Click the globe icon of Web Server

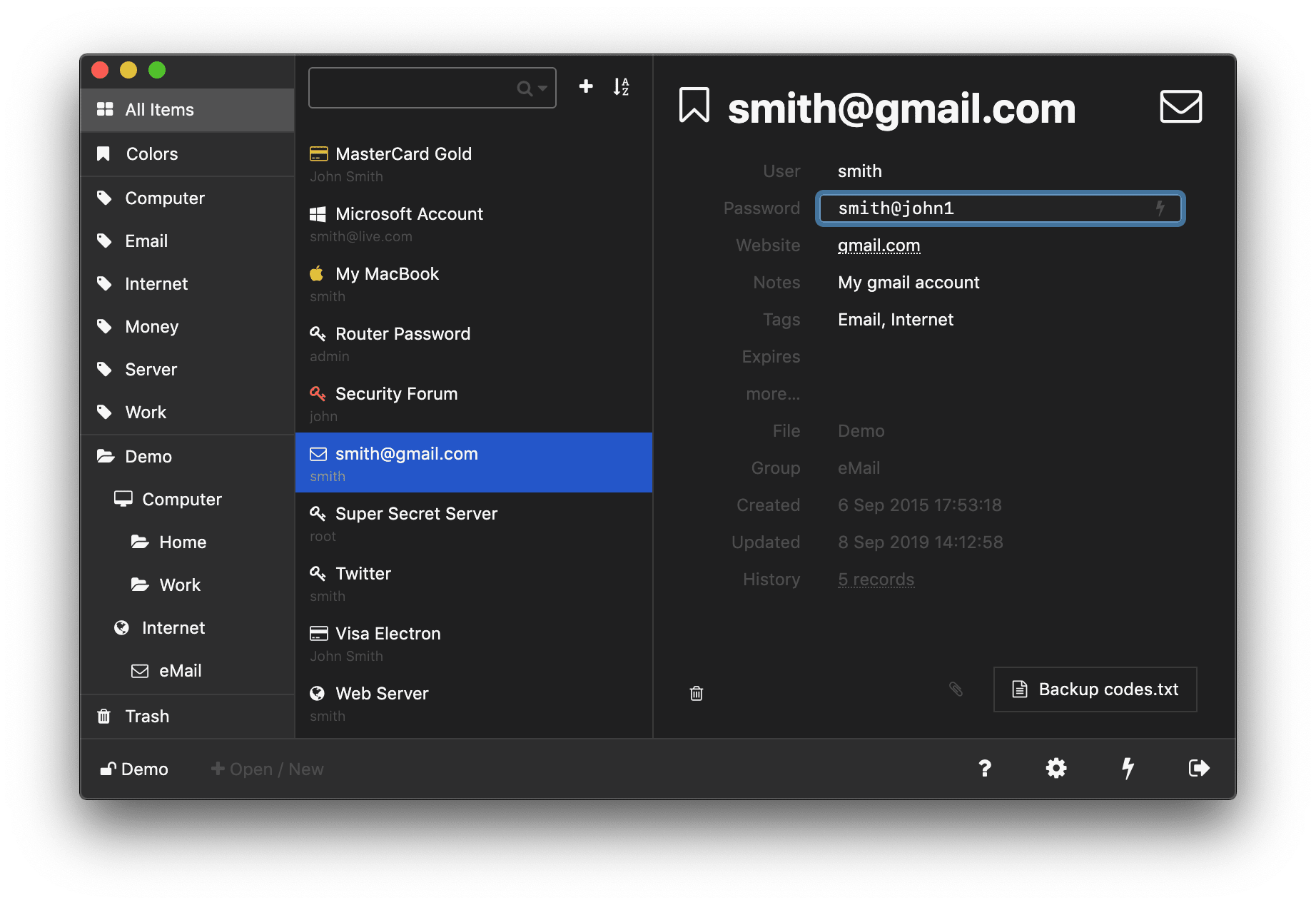318,693
